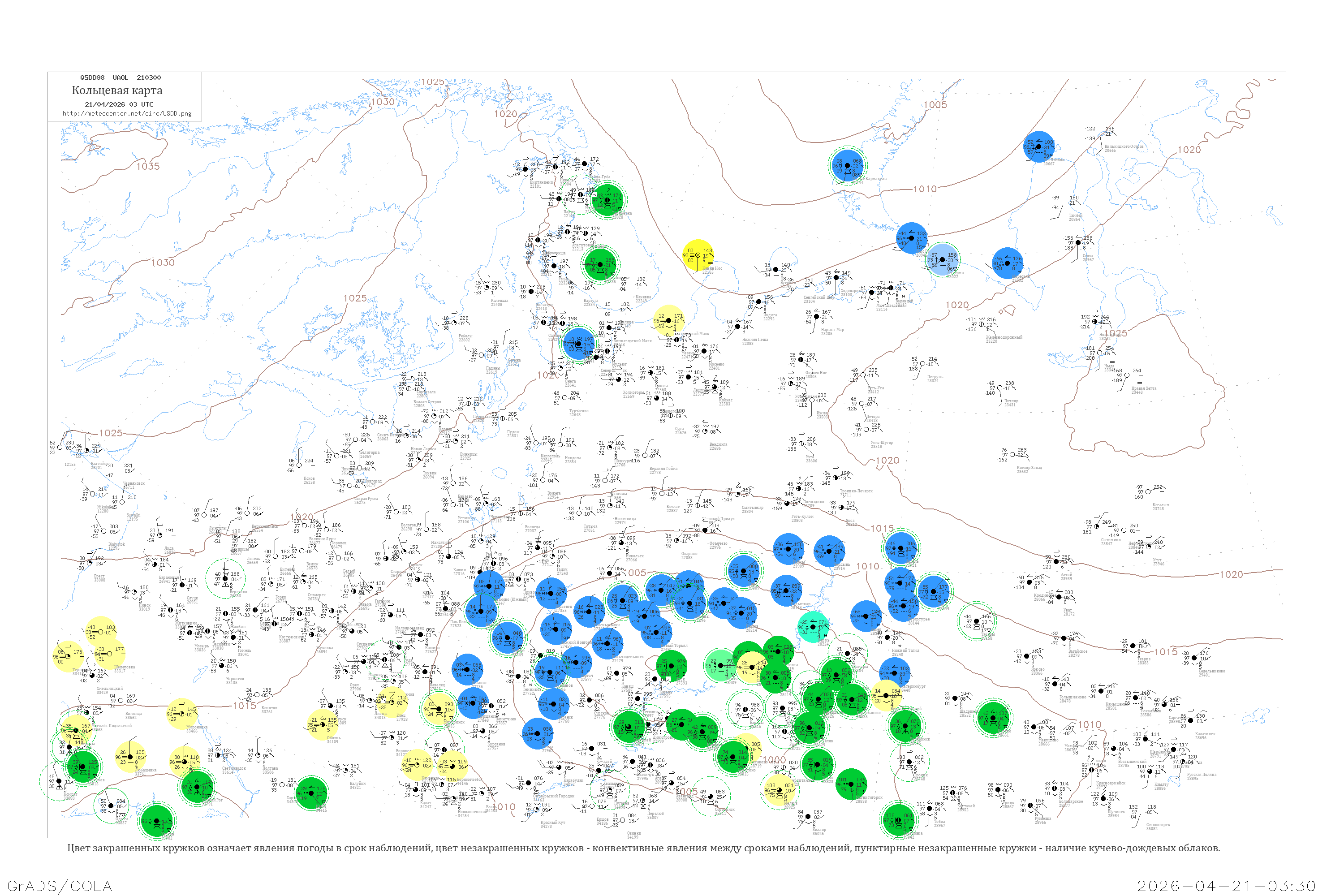The image size is (1344, 896).
Task: Select the 1000 isobar label
Action: (774, 760)
